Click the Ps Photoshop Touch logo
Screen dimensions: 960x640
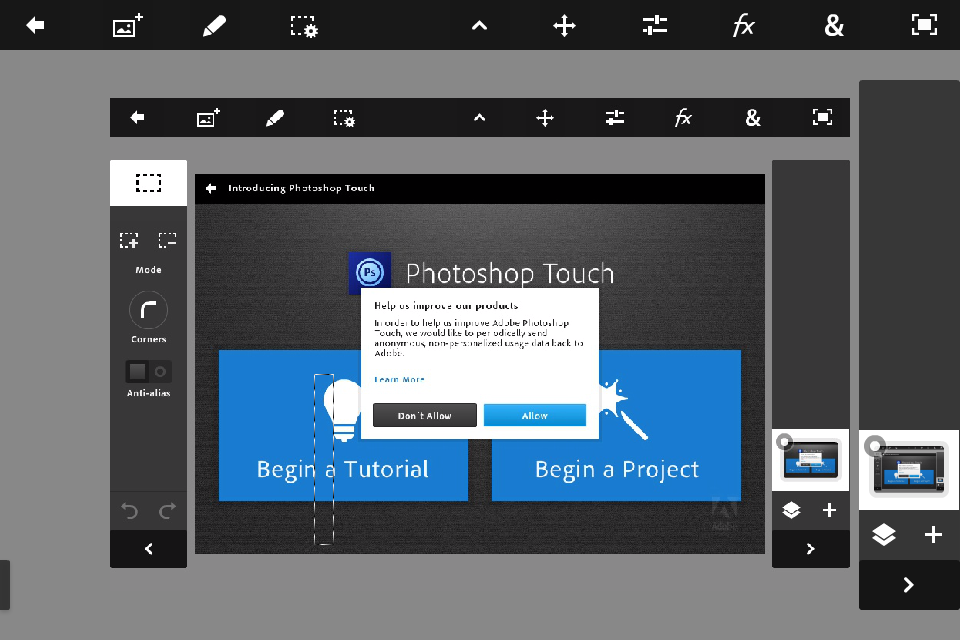pos(370,273)
